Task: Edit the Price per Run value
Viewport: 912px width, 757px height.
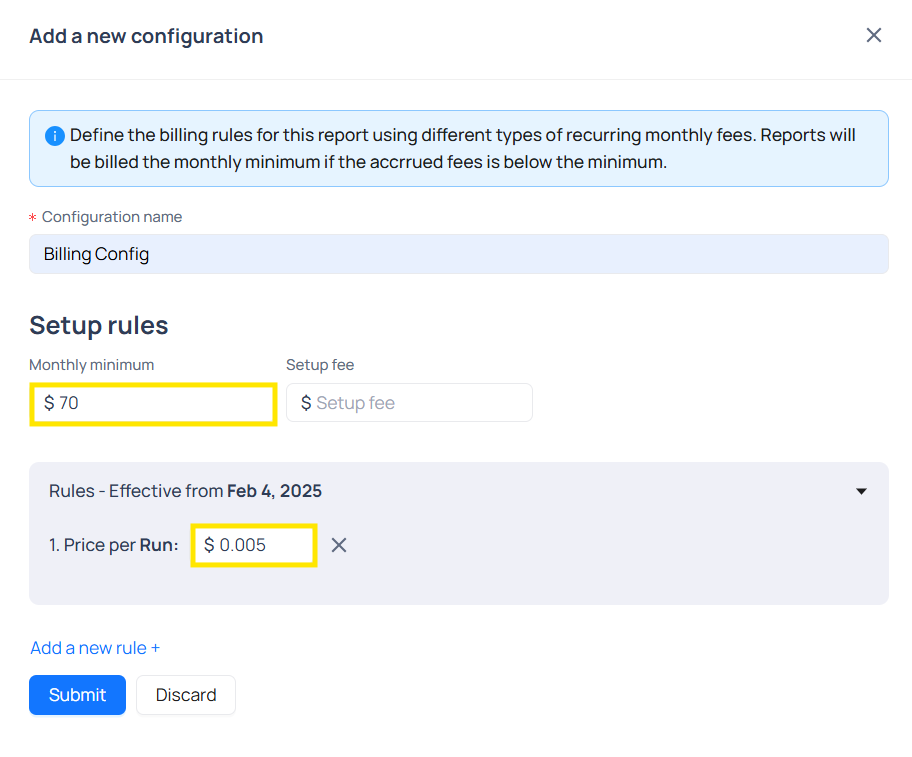Action: [x=260, y=545]
